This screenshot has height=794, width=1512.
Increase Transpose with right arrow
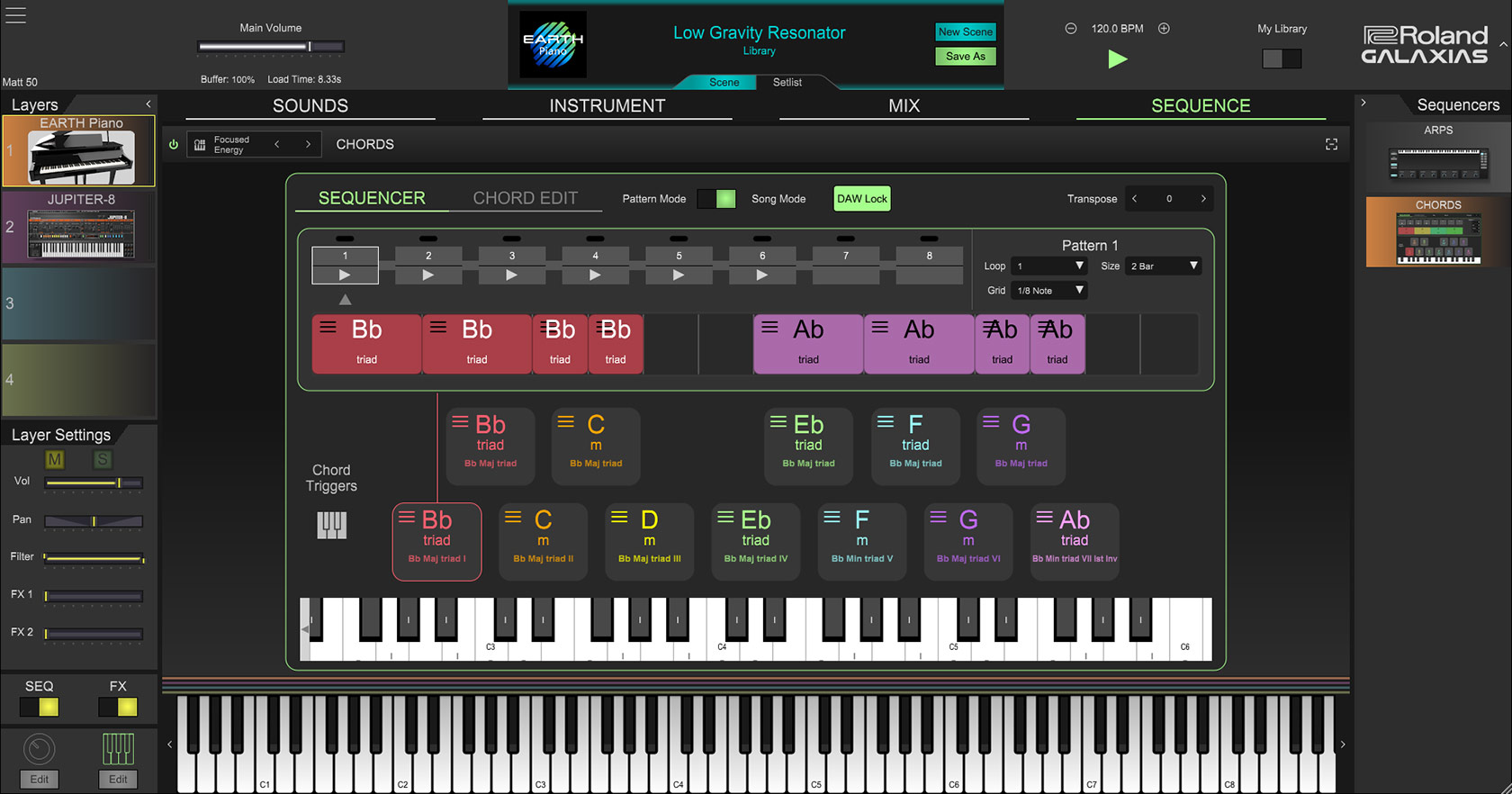[x=1203, y=199]
